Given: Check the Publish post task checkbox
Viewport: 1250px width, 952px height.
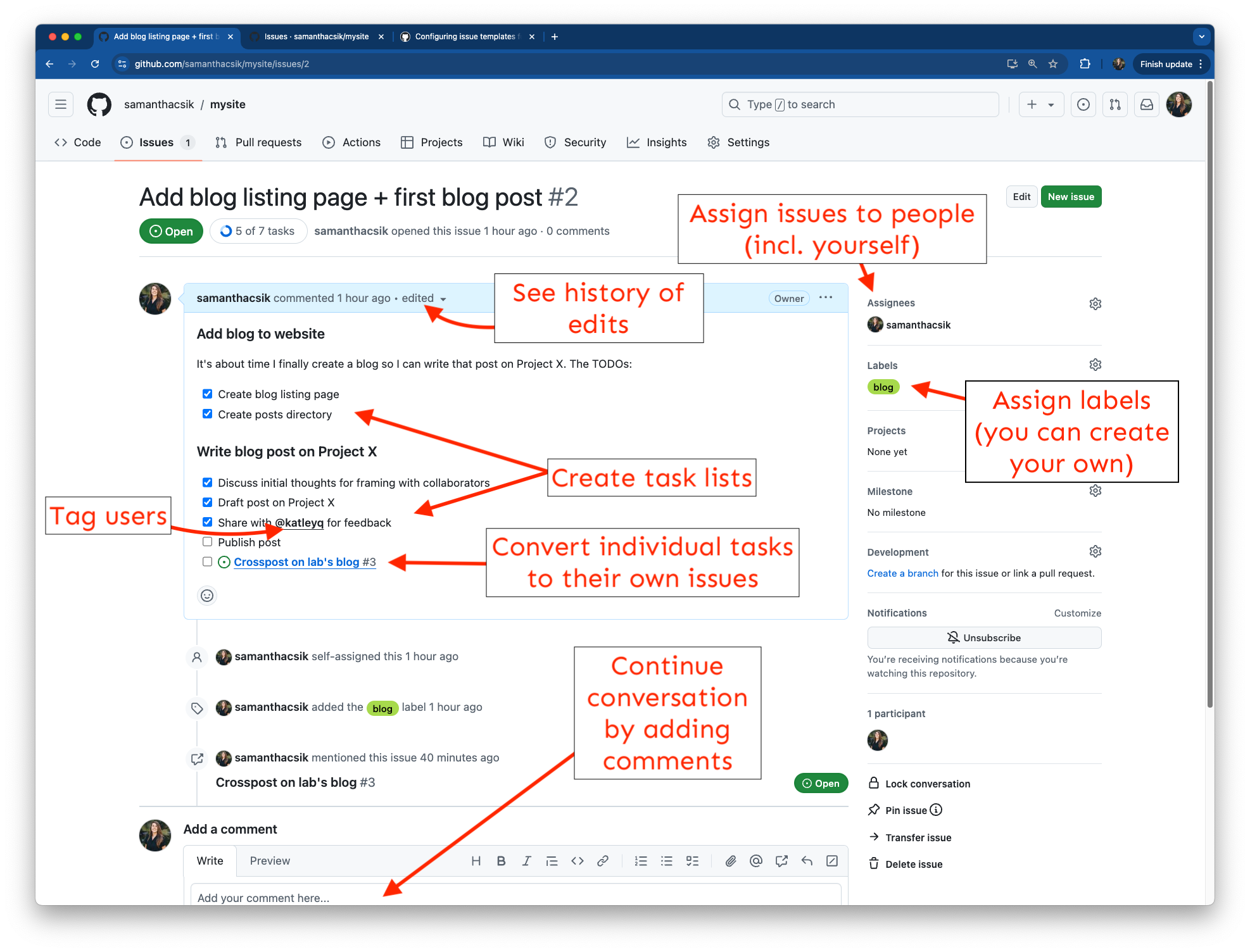Looking at the screenshot, I should point(207,542).
